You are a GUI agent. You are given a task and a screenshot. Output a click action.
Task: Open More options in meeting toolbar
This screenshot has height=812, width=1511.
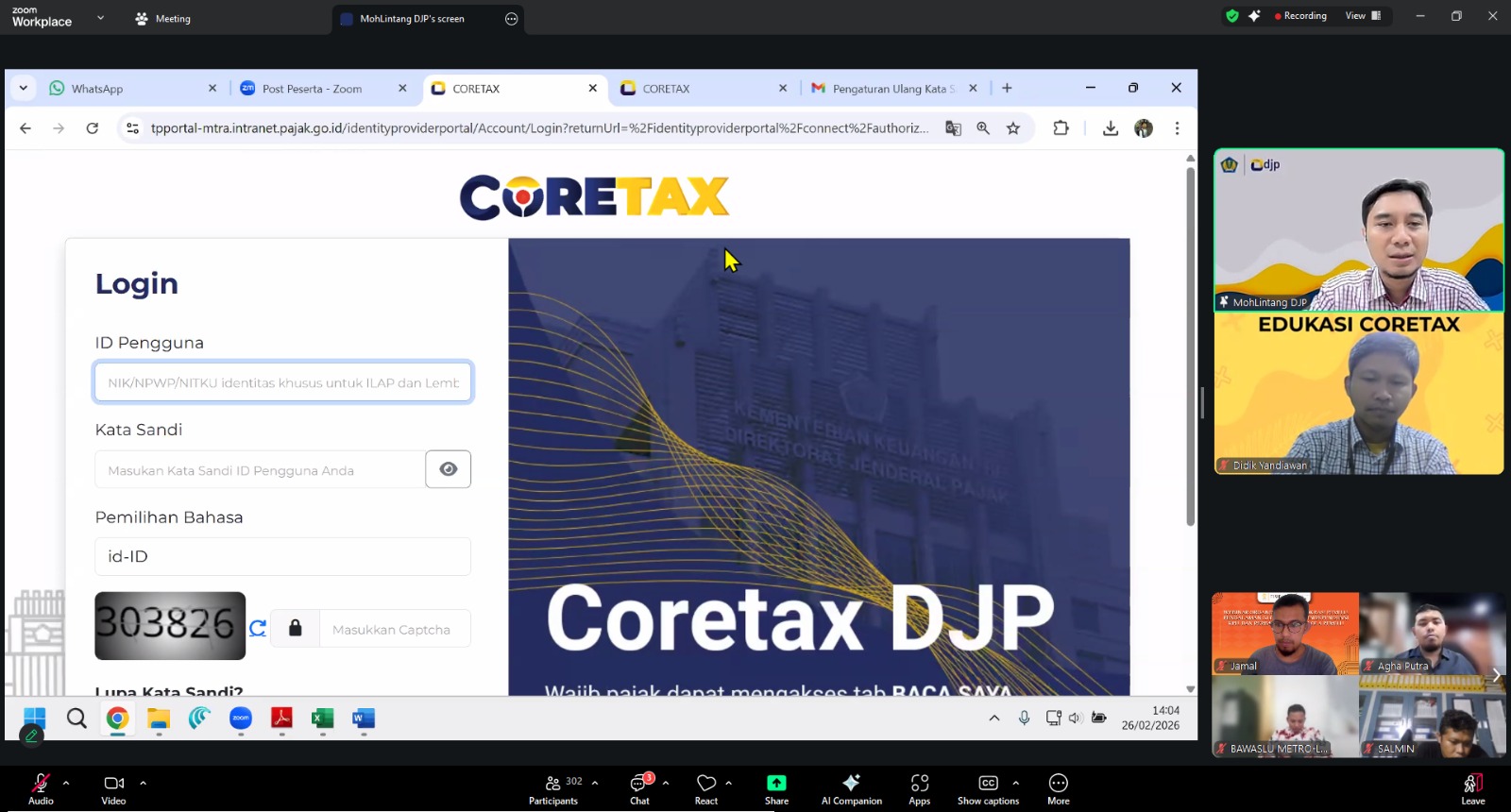tap(1058, 787)
